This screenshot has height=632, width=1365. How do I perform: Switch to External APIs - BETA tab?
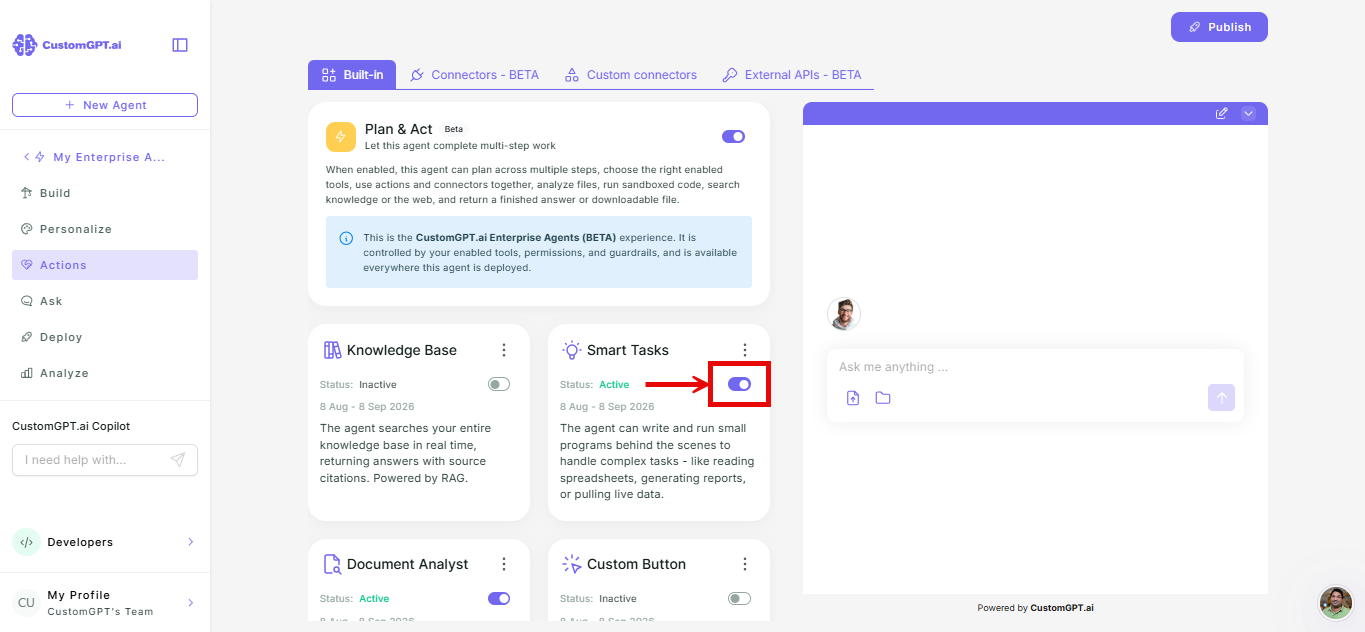pyautogui.click(x=791, y=75)
